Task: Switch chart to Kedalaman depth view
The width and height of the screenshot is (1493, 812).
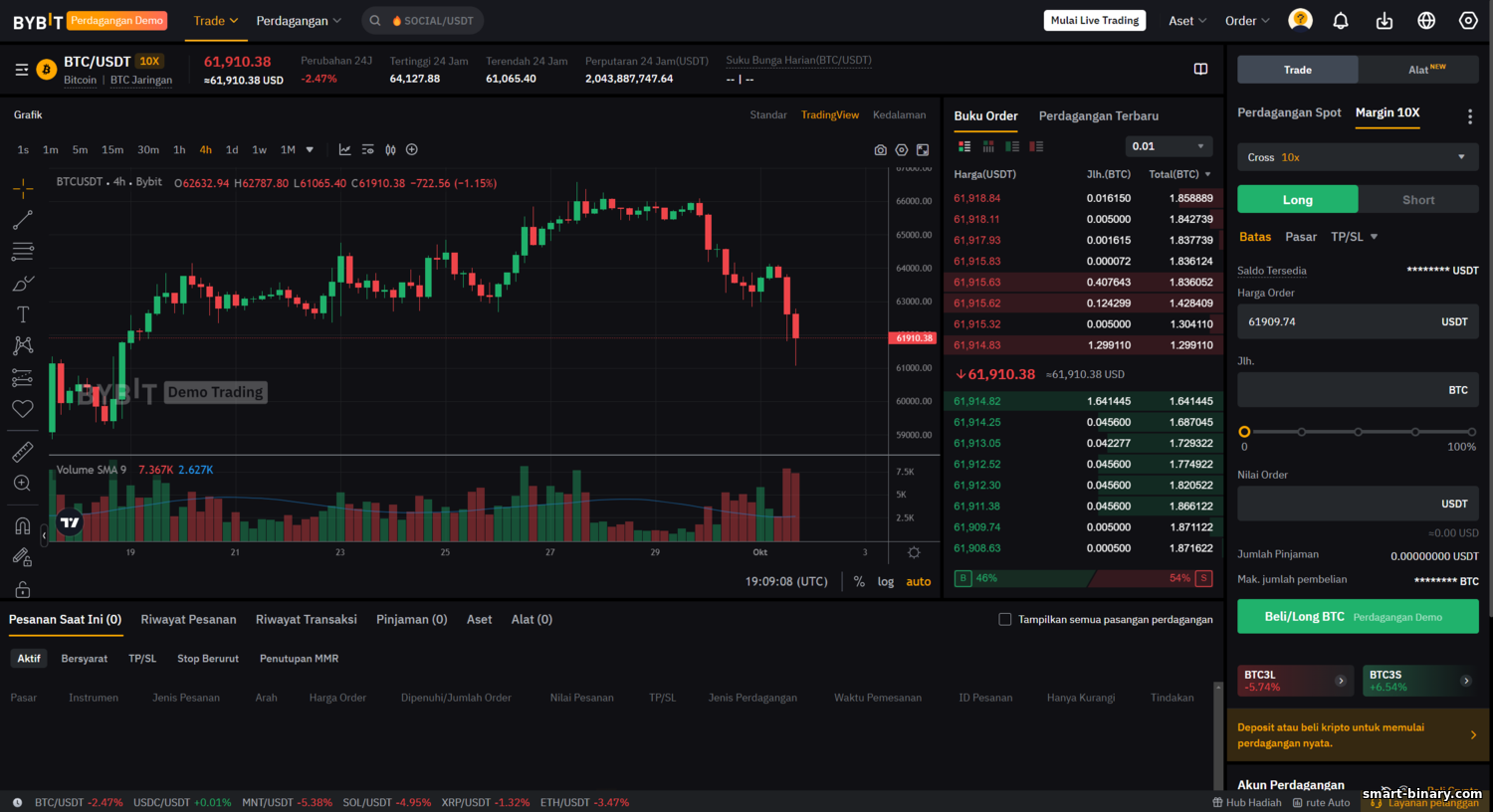Action: coord(900,115)
